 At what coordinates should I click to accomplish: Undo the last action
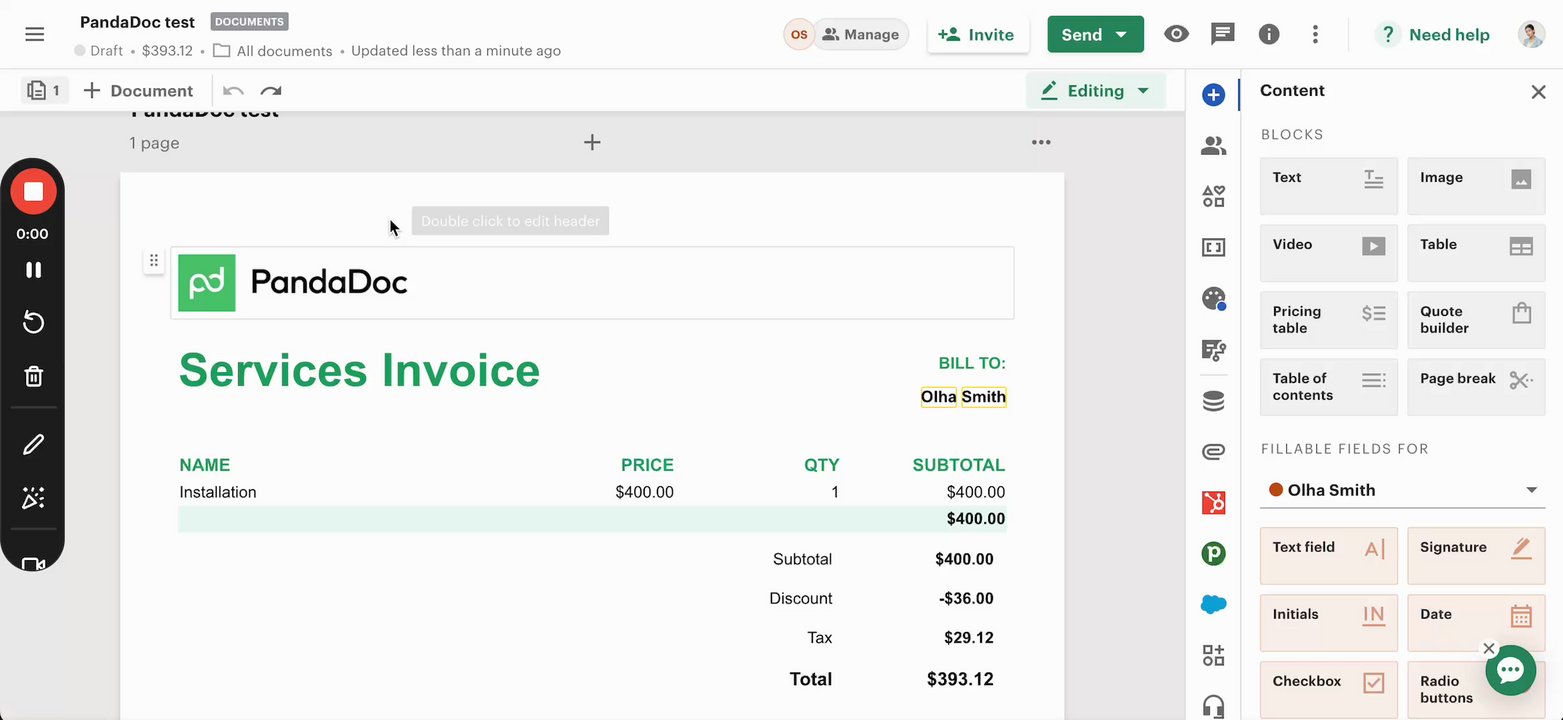[233, 91]
